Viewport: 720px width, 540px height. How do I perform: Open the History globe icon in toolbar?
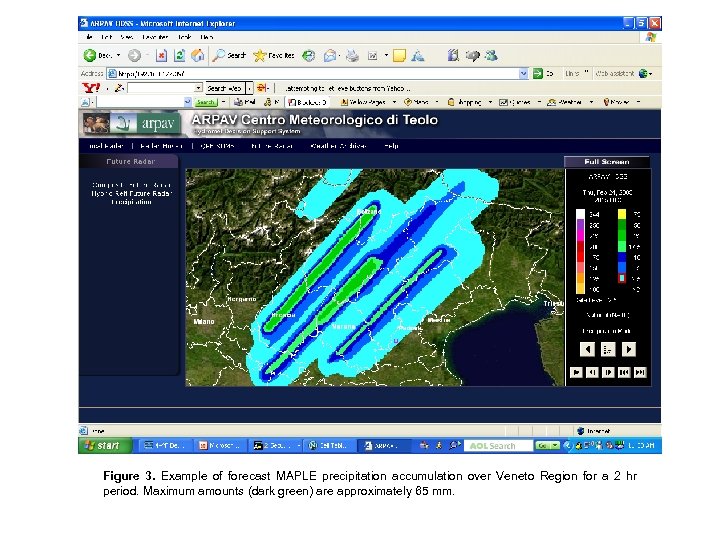[309, 56]
